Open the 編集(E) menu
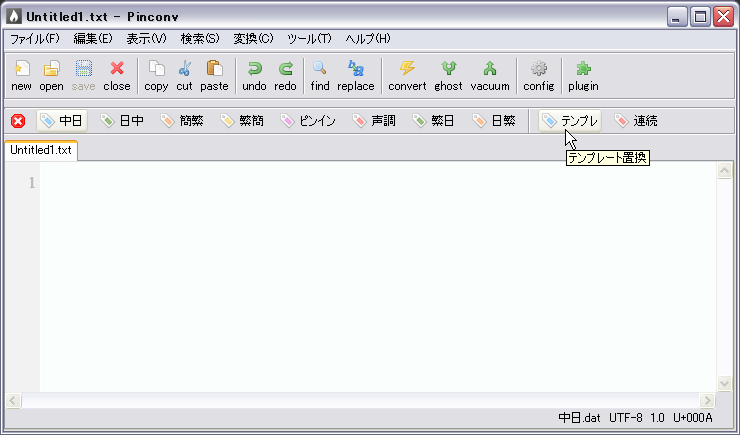This screenshot has height=435, width=740. coord(93,39)
